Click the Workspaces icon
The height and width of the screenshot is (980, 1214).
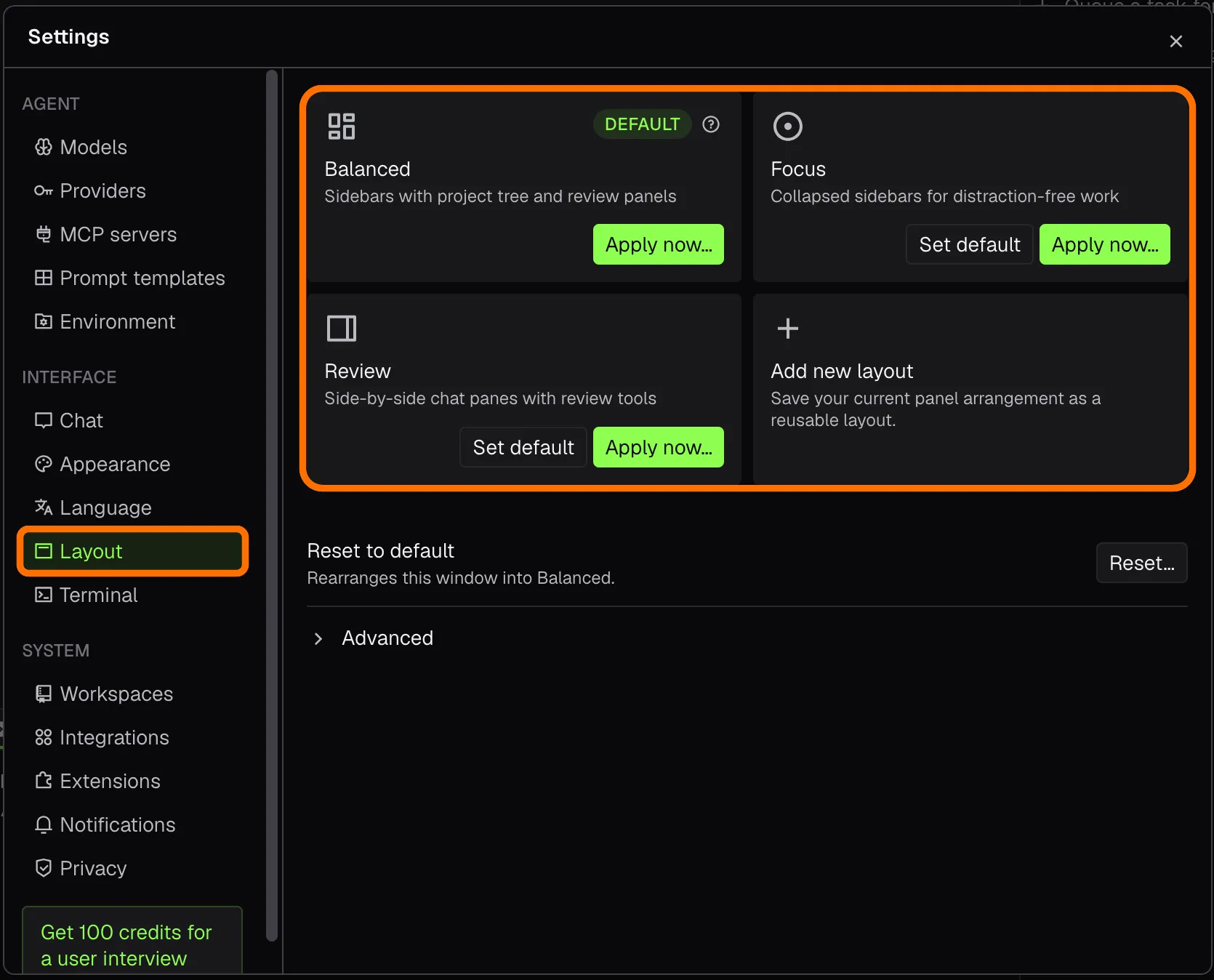click(x=44, y=694)
